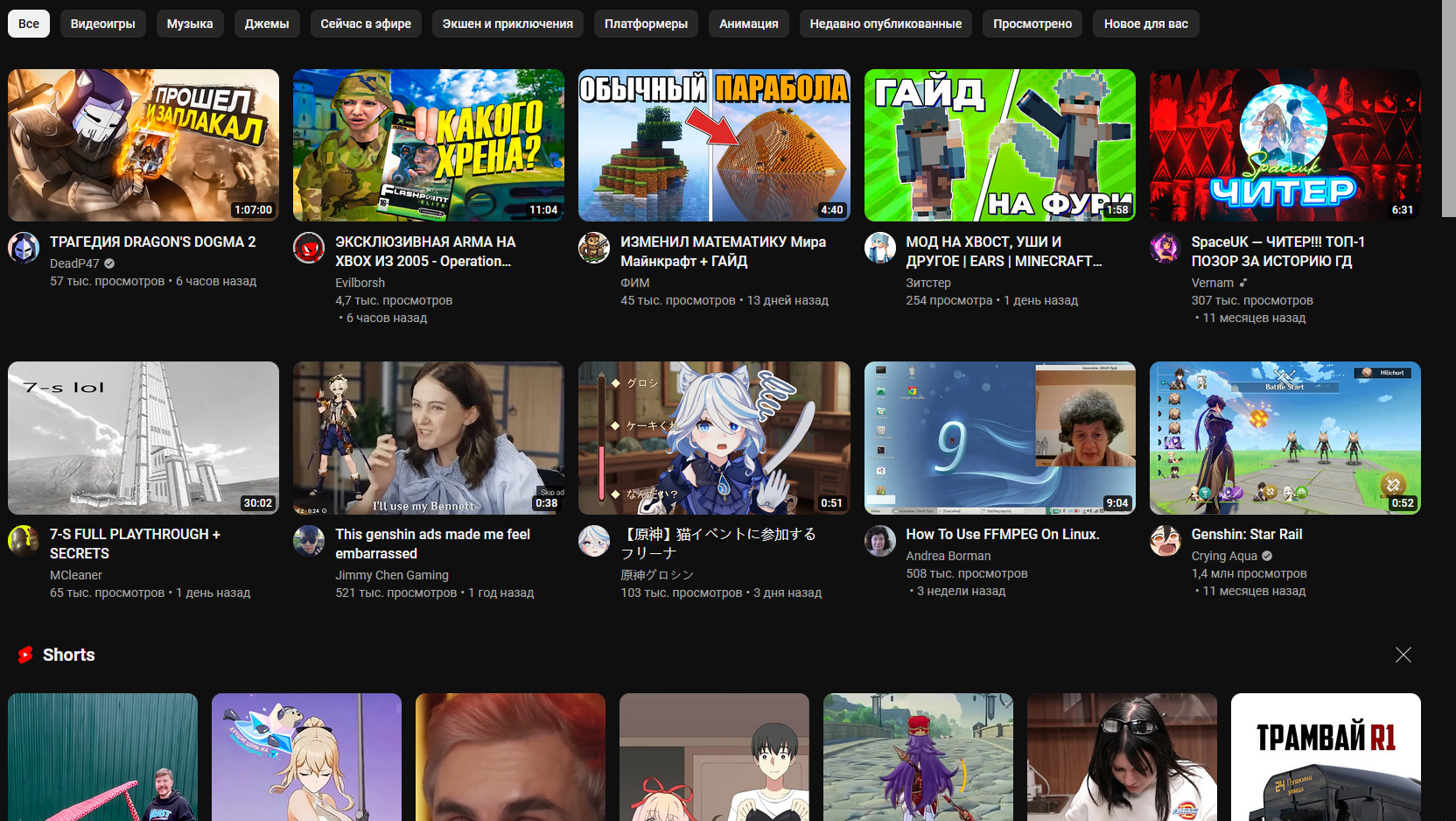Switch to Видеоигры filter chip
This screenshot has height=821, width=1456.
[x=102, y=24]
